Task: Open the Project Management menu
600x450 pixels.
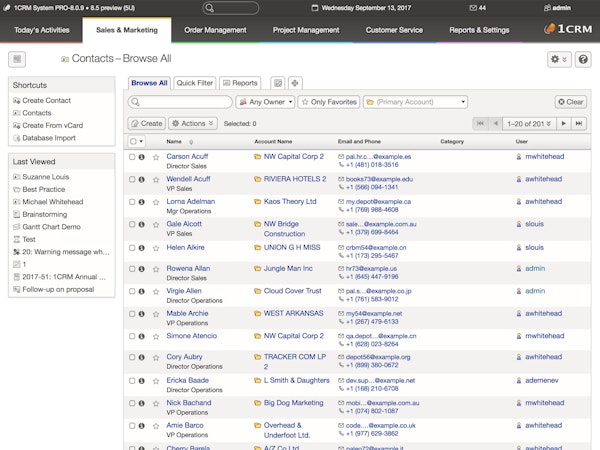Action: [x=306, y=30]
